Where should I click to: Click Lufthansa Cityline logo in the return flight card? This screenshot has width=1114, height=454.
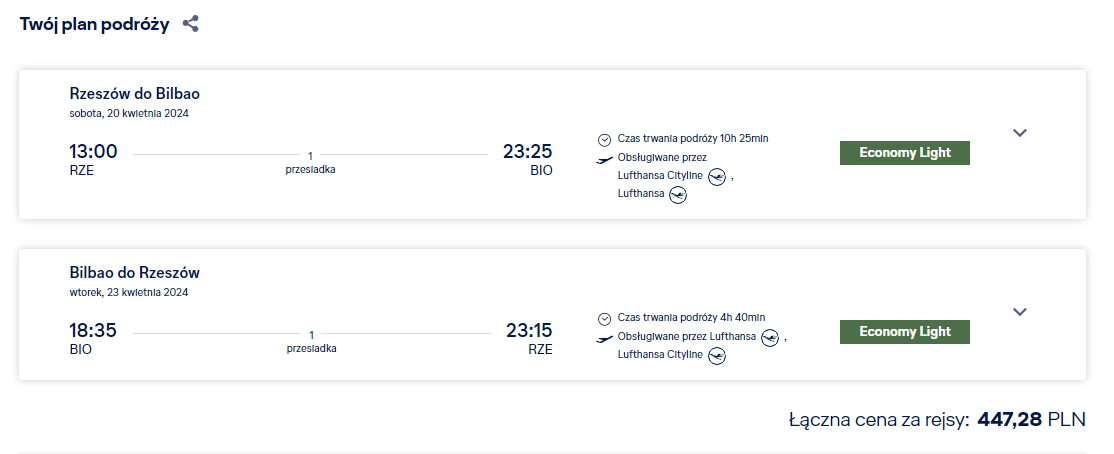pos(716,356)
